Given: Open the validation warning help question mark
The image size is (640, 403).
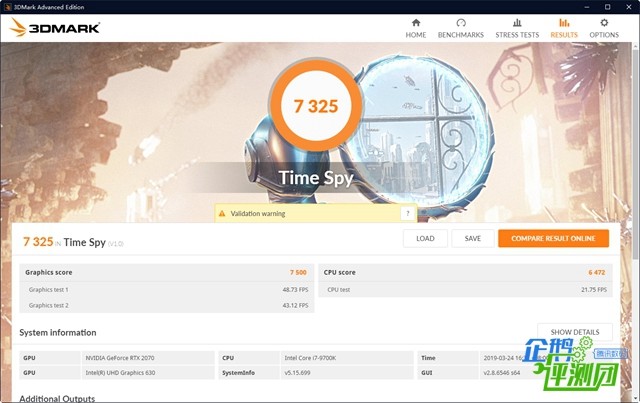Looking at the screenshot, I should [x=407, y=214].
